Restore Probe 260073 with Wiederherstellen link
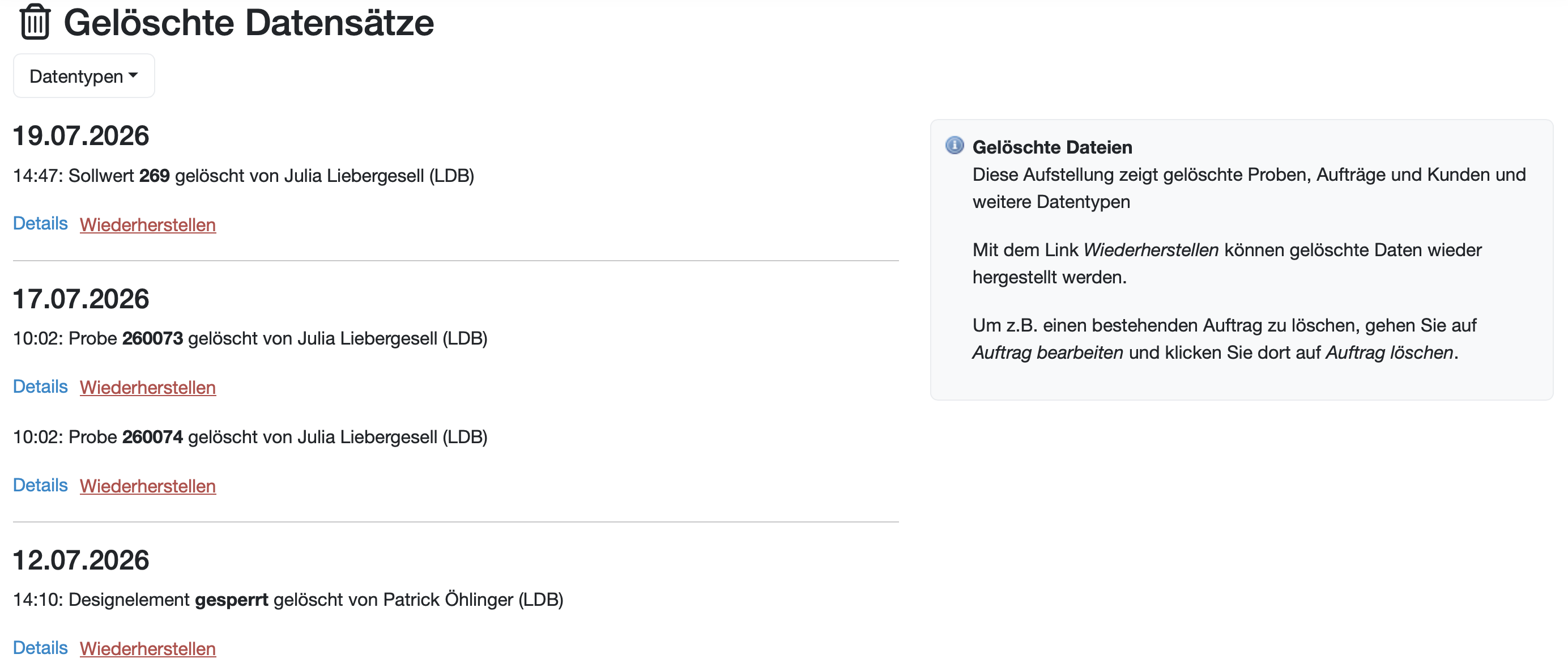The width and height of the screenshot is (1568, 671). tap(148, 388)
